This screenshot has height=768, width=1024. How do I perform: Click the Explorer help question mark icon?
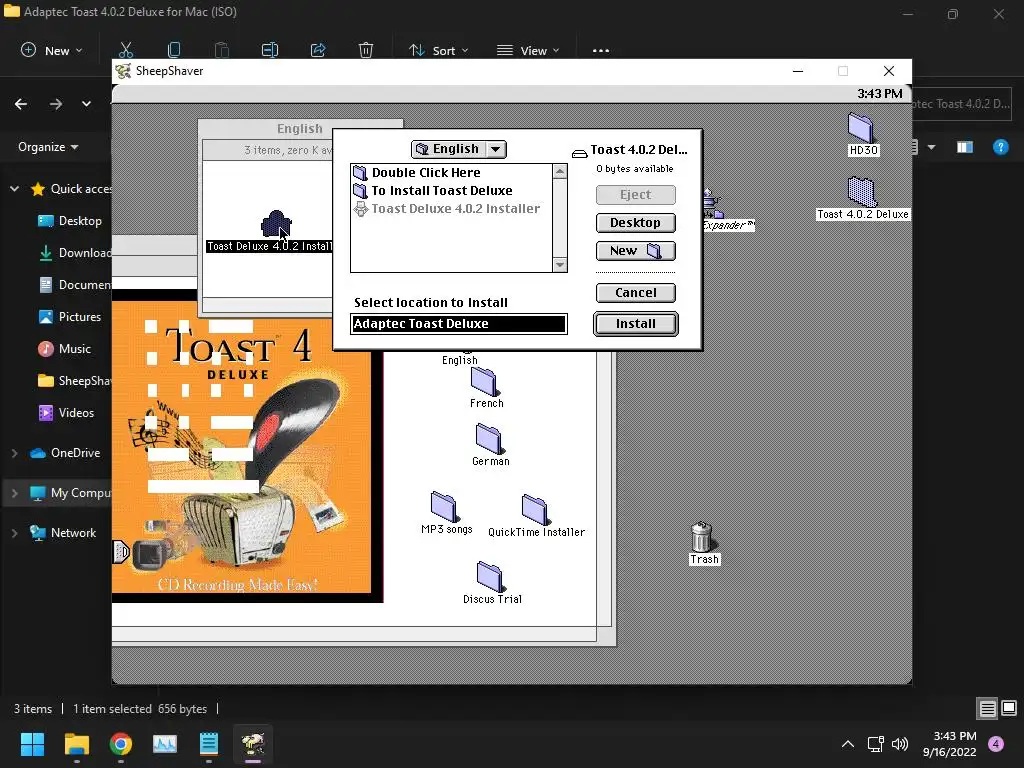(1000, 147)
